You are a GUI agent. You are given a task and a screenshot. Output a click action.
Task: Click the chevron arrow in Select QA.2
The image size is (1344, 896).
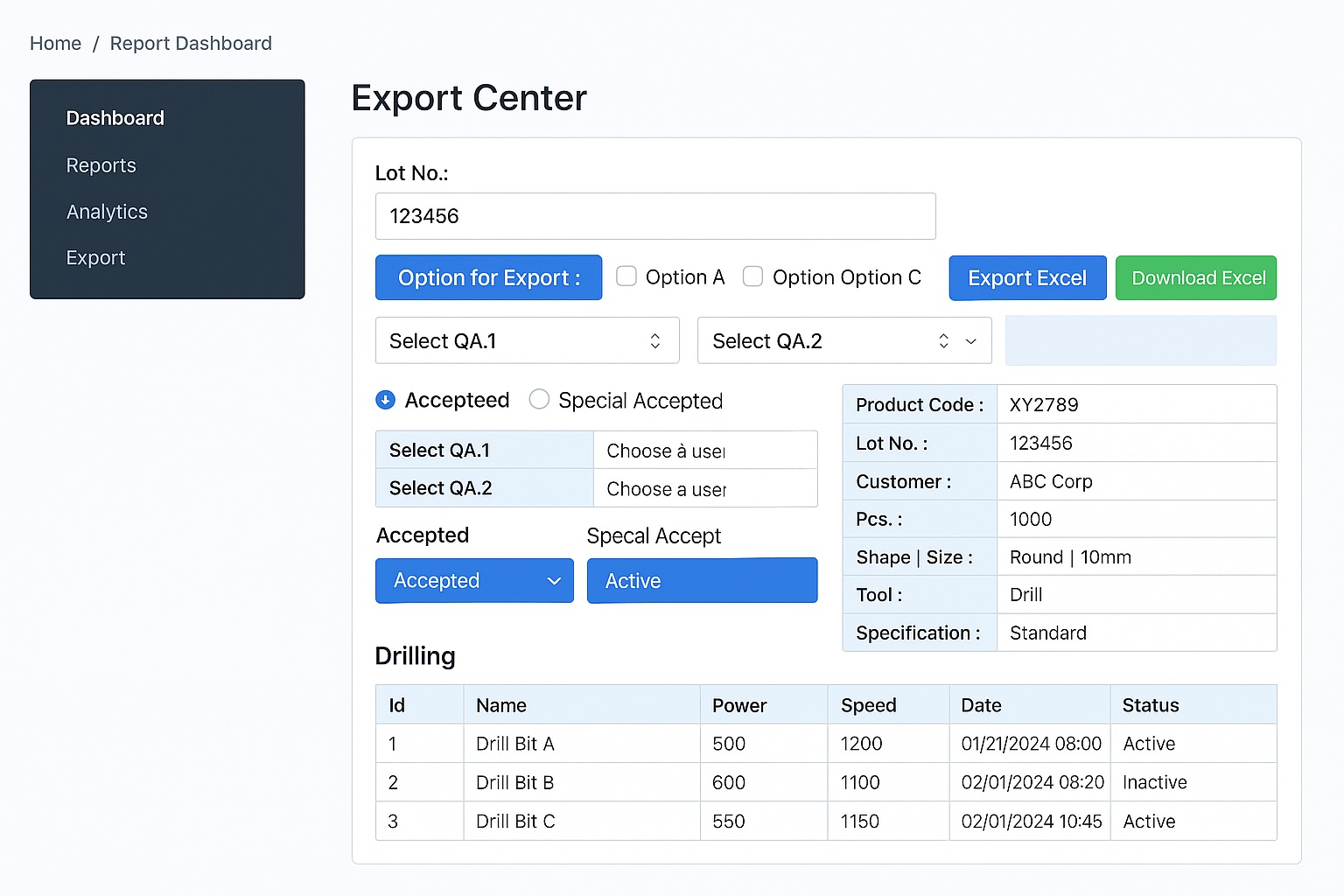pyautogui.click(x=970, y=341)
